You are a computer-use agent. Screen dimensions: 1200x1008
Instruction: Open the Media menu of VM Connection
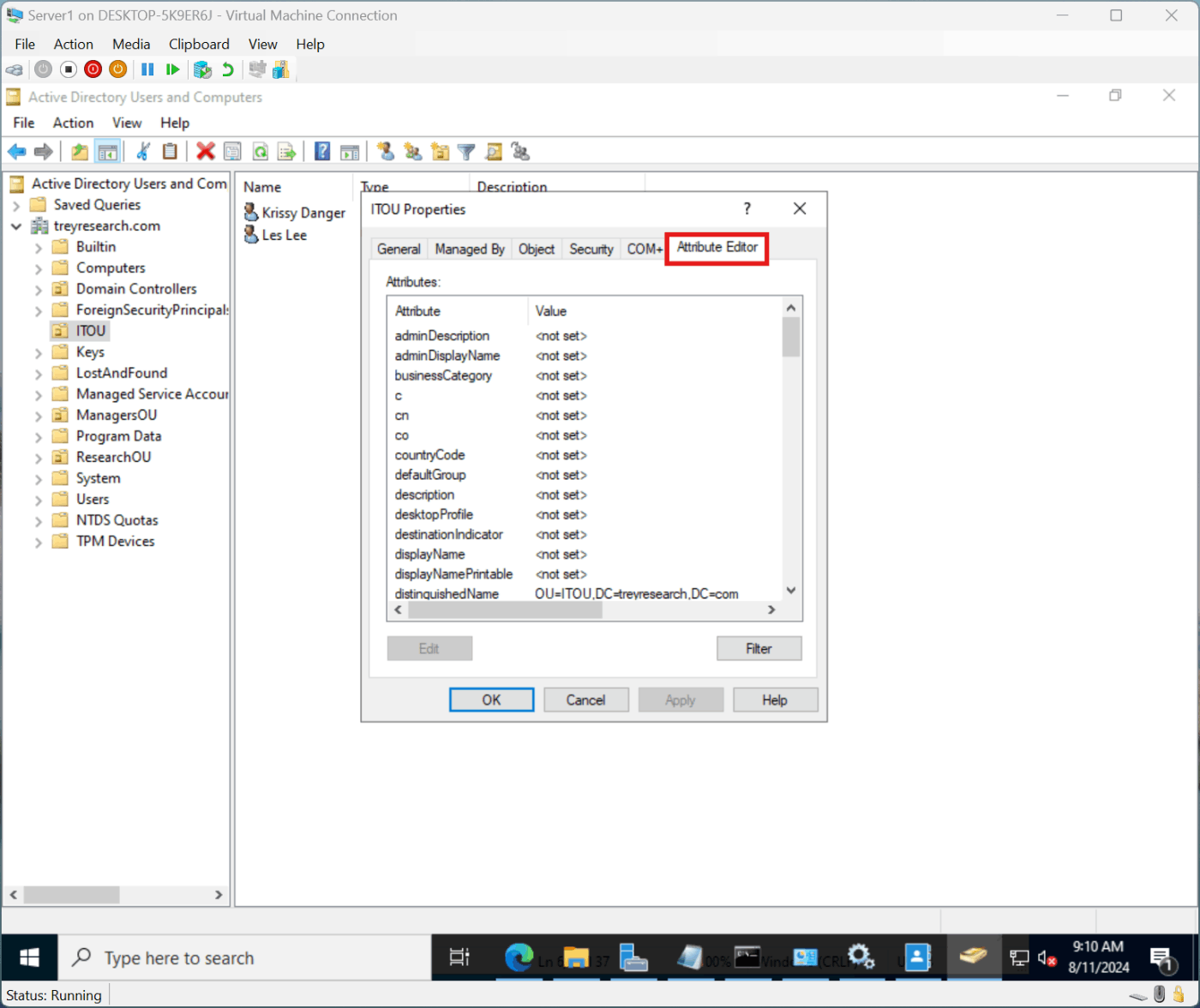131,45
